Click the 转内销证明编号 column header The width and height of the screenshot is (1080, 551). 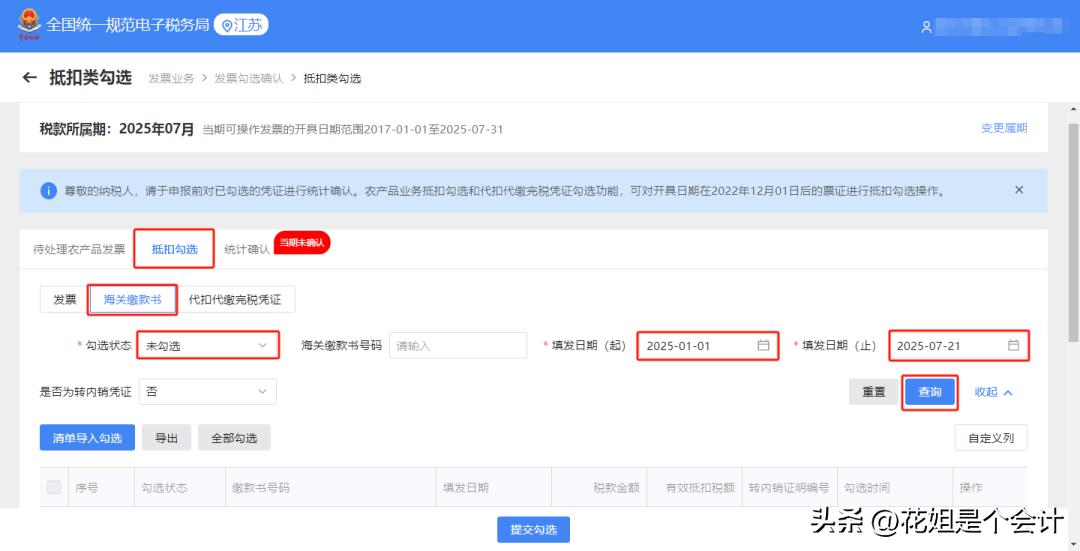coord(789,488)
